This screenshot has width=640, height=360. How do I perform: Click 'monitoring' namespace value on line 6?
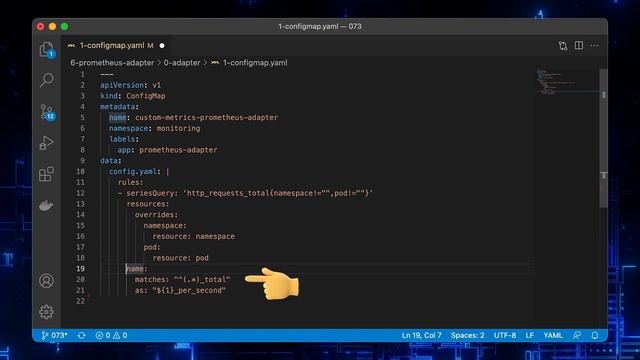tap(178, 128)
